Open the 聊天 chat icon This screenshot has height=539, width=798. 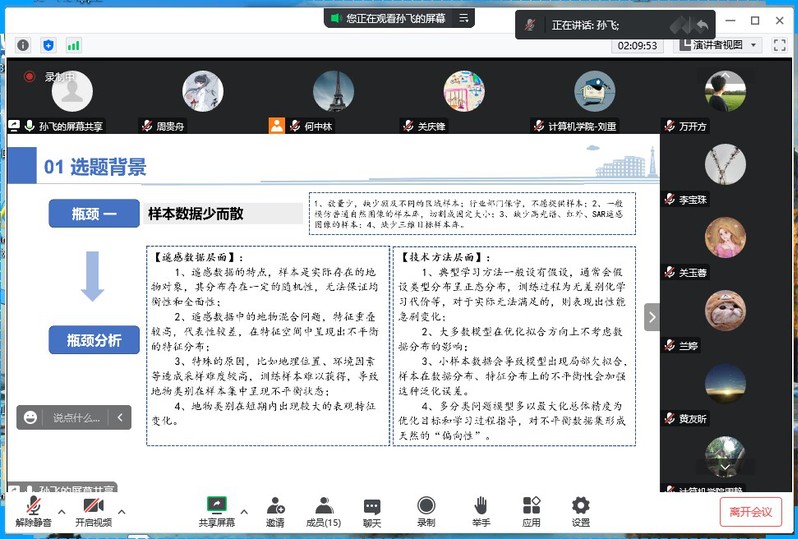372,506
